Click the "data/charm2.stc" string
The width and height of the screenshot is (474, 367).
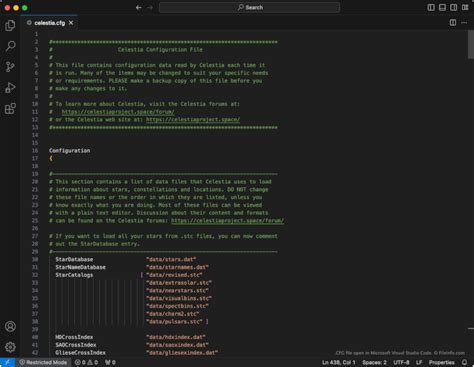coord(173,314)
